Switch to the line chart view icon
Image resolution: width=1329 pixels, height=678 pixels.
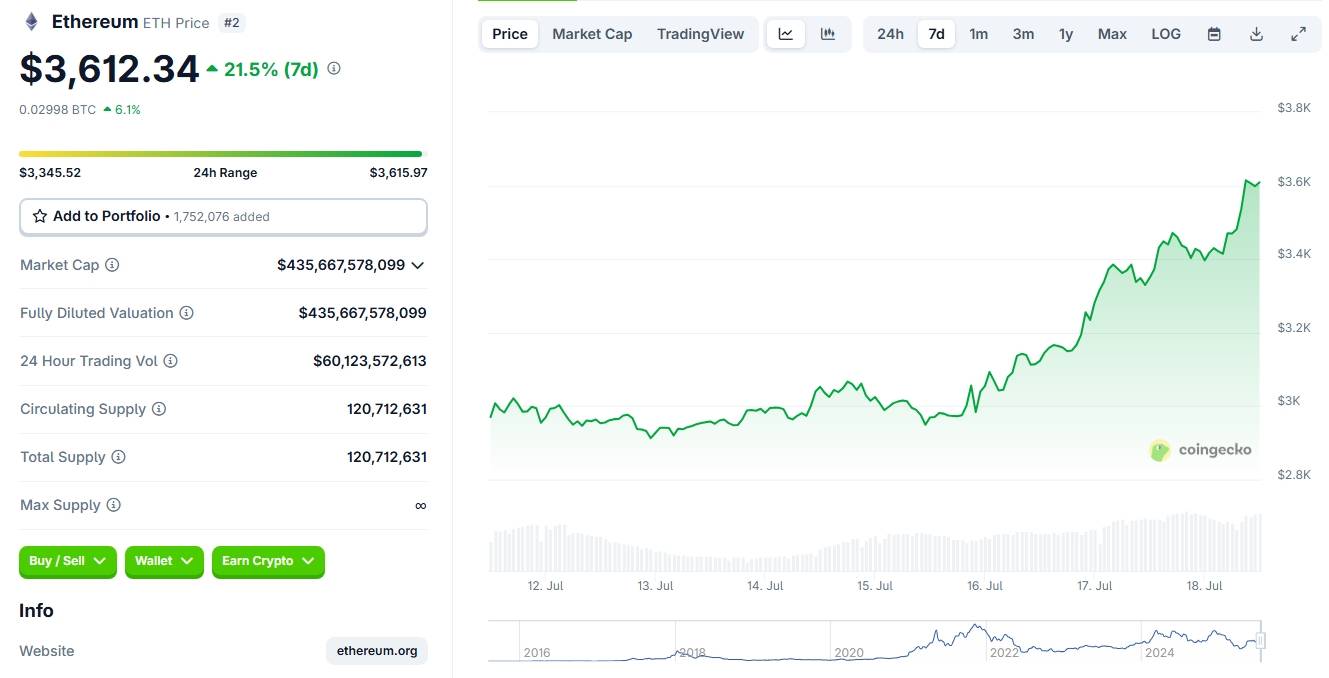point(786,34)
